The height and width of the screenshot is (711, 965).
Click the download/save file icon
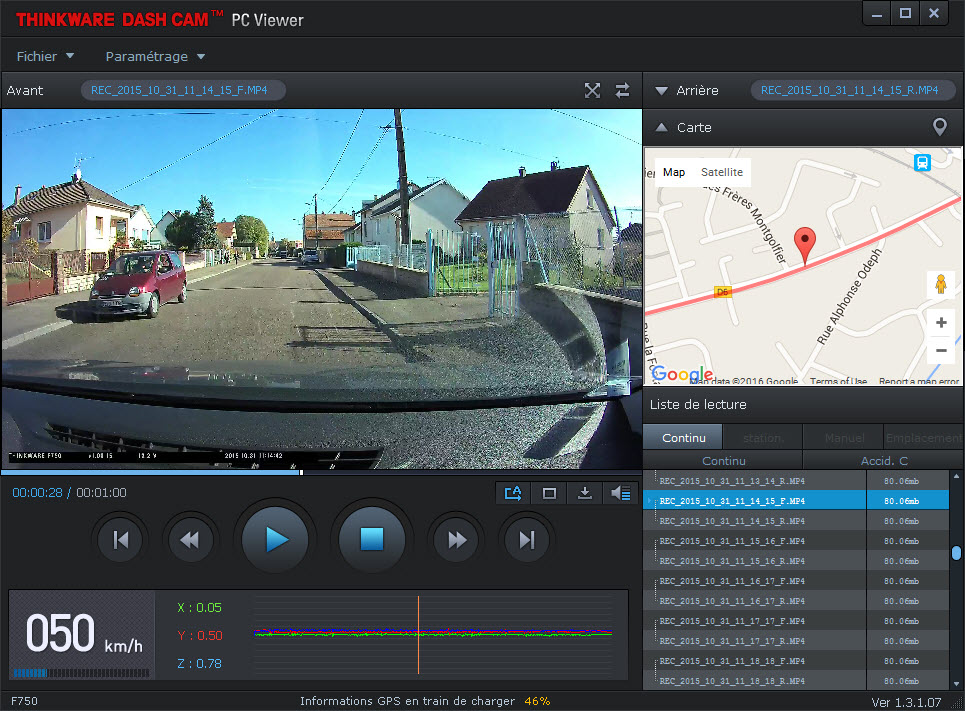(x=585, y=493)
